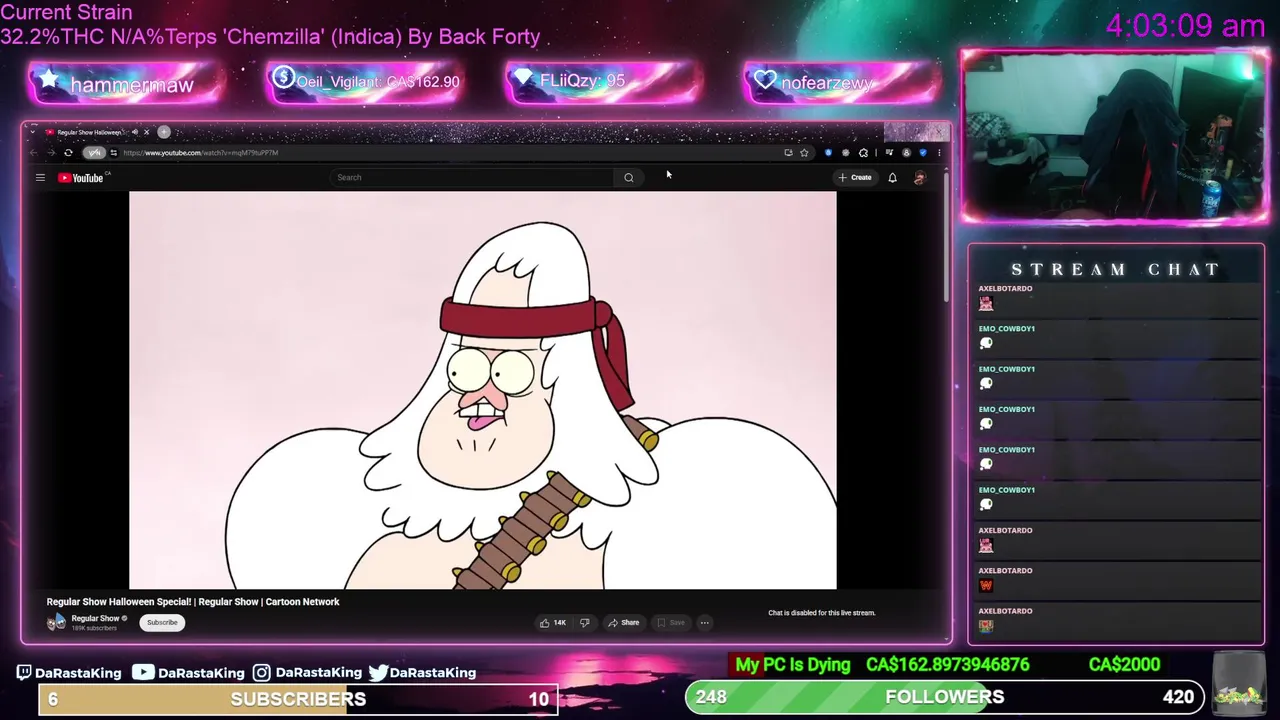Focus the YouTube search field
The image size is (1280, 720).
click(x=472, y=178)
